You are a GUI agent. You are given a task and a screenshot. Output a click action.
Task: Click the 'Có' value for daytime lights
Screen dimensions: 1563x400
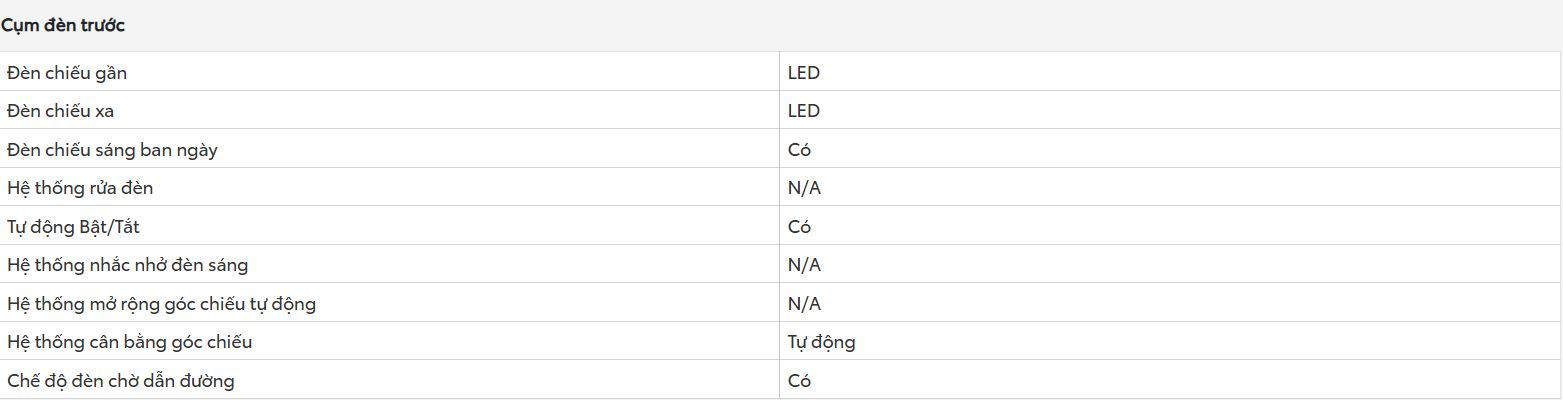pyautogui.click(x=799, y=150)
